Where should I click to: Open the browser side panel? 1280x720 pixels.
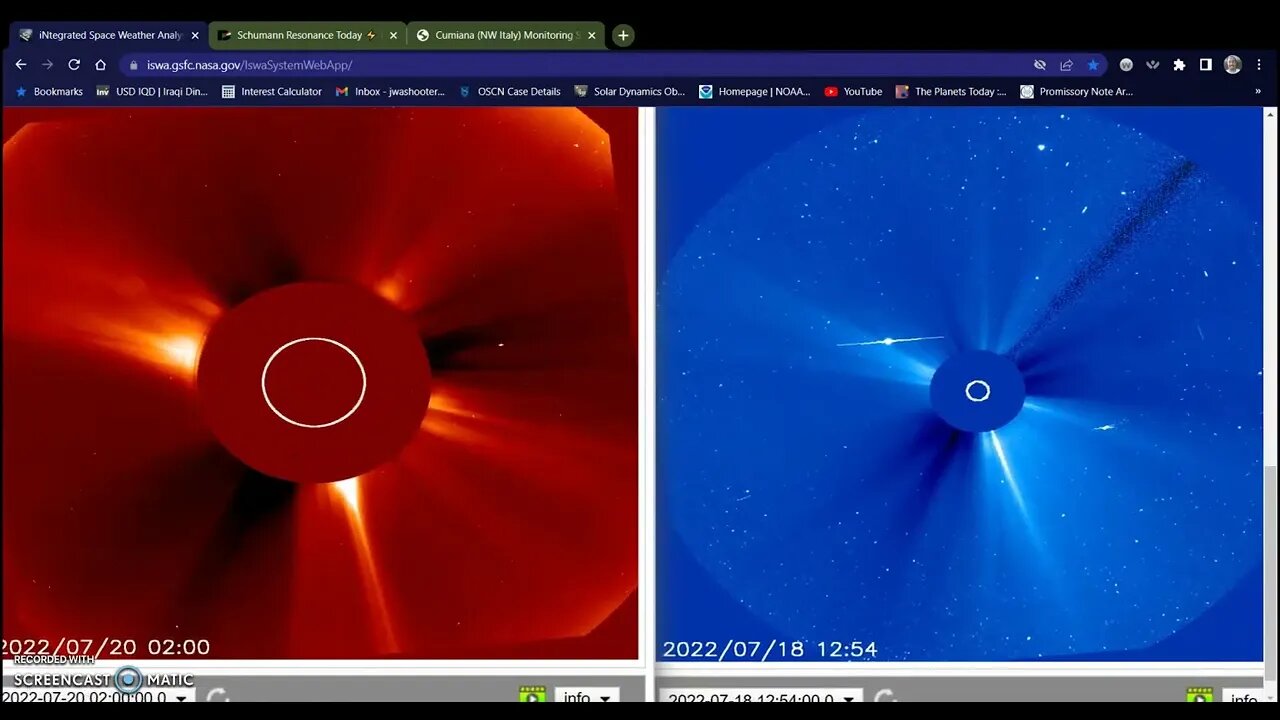pos(1206,65)
